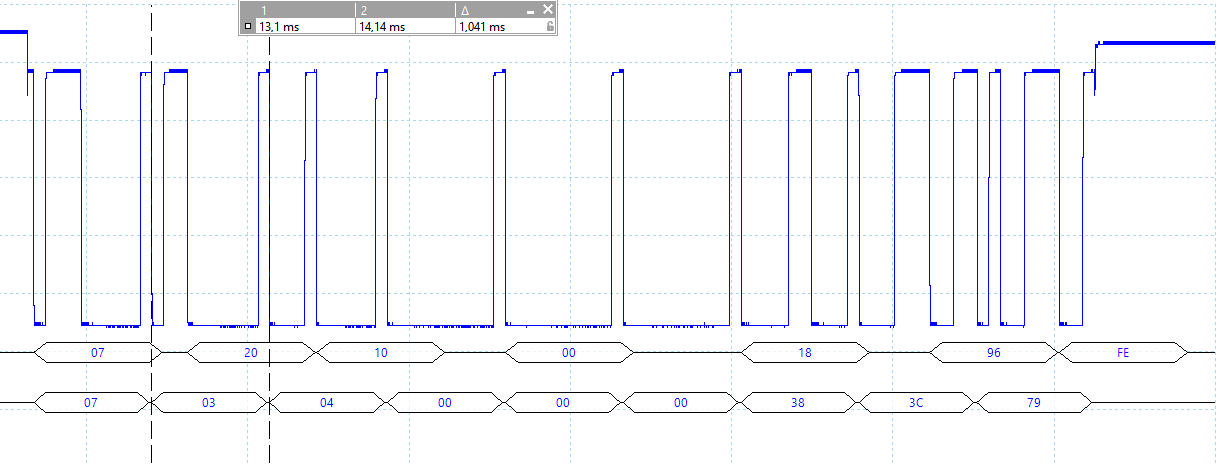Select the 1,041 ms delta value
Viewport: 1220px width, 465px height.
482,27
